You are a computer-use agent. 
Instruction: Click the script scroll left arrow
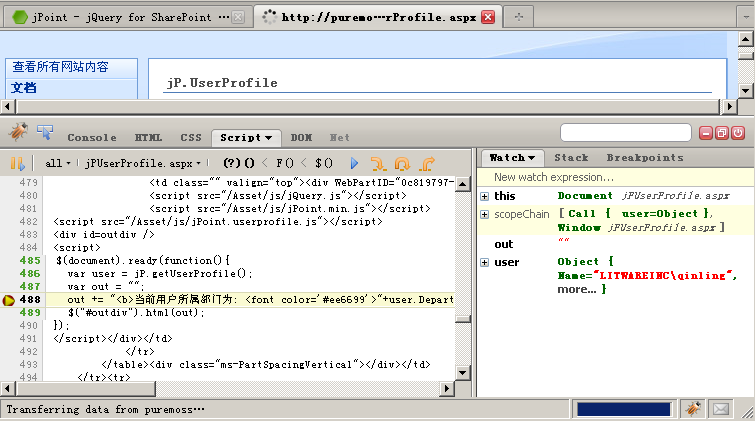coord(7,388)
